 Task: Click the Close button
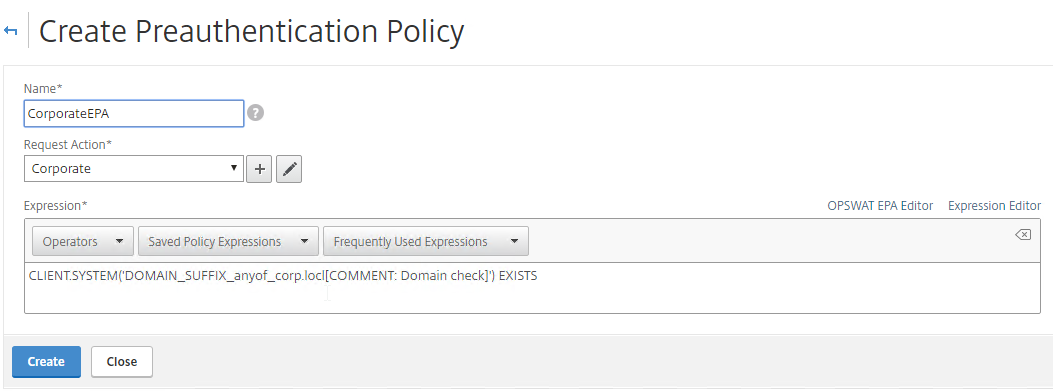122,361
